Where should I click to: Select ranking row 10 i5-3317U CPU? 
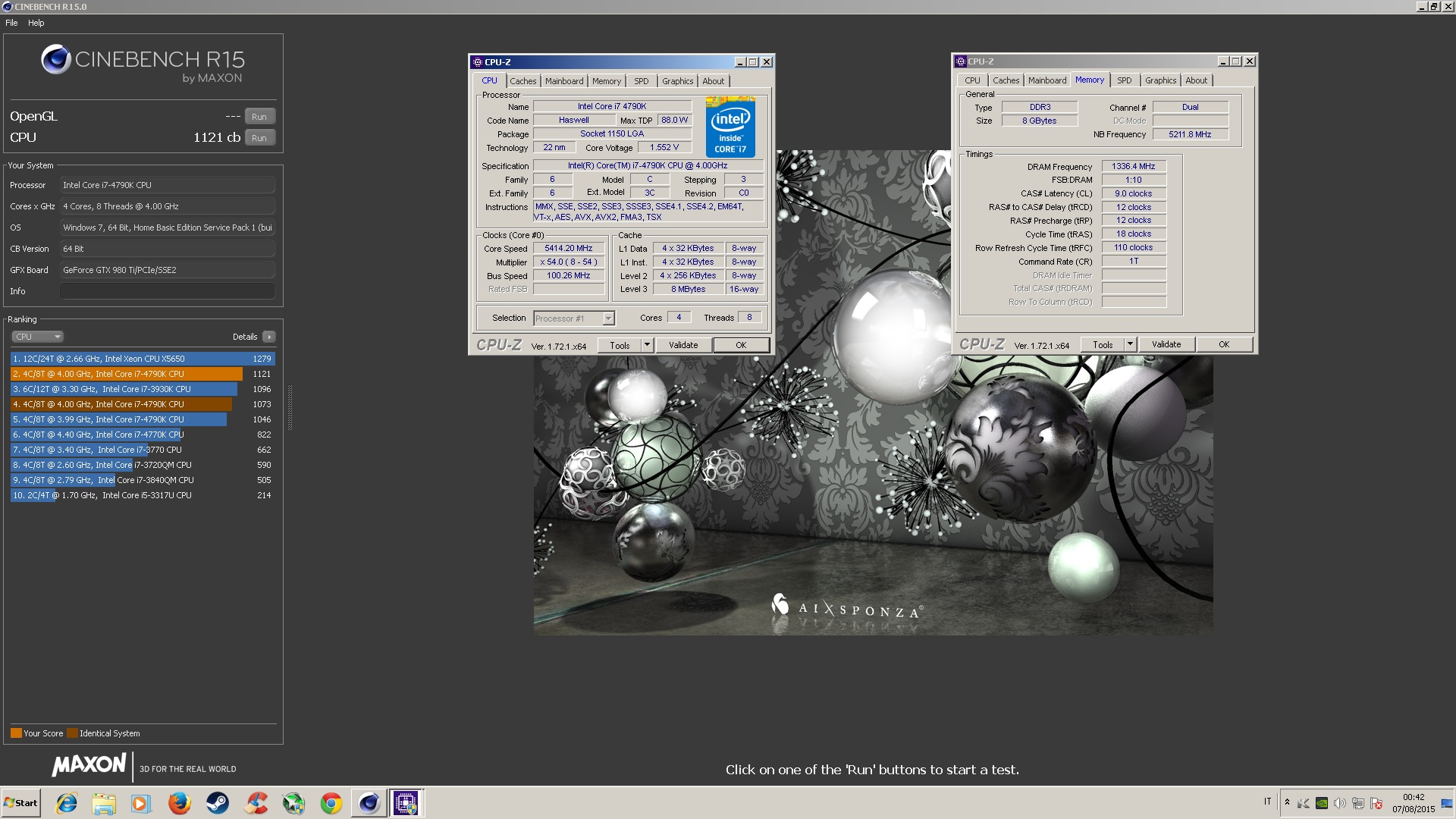coord(143,495)
